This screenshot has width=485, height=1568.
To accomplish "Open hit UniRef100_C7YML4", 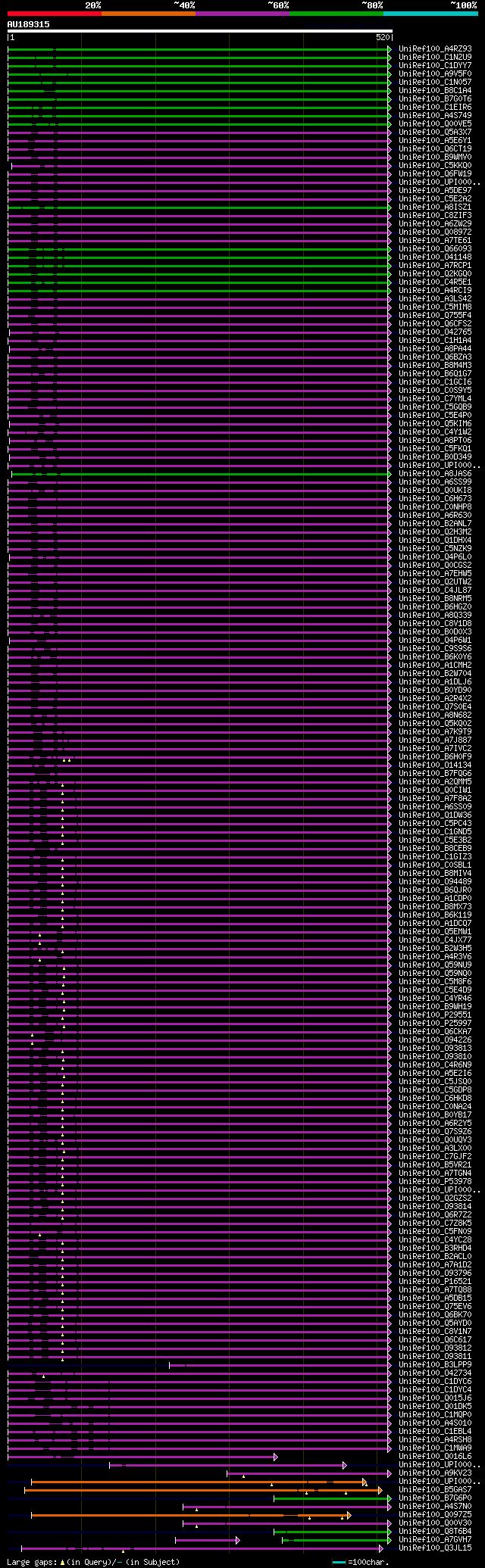I will [435, 398].
